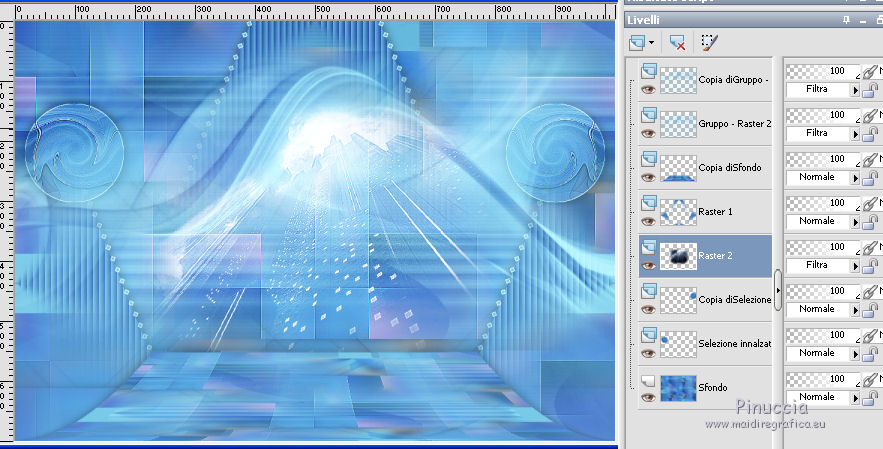Click the Livelli pane splitter collapse arrow

(x=778, y=290)
